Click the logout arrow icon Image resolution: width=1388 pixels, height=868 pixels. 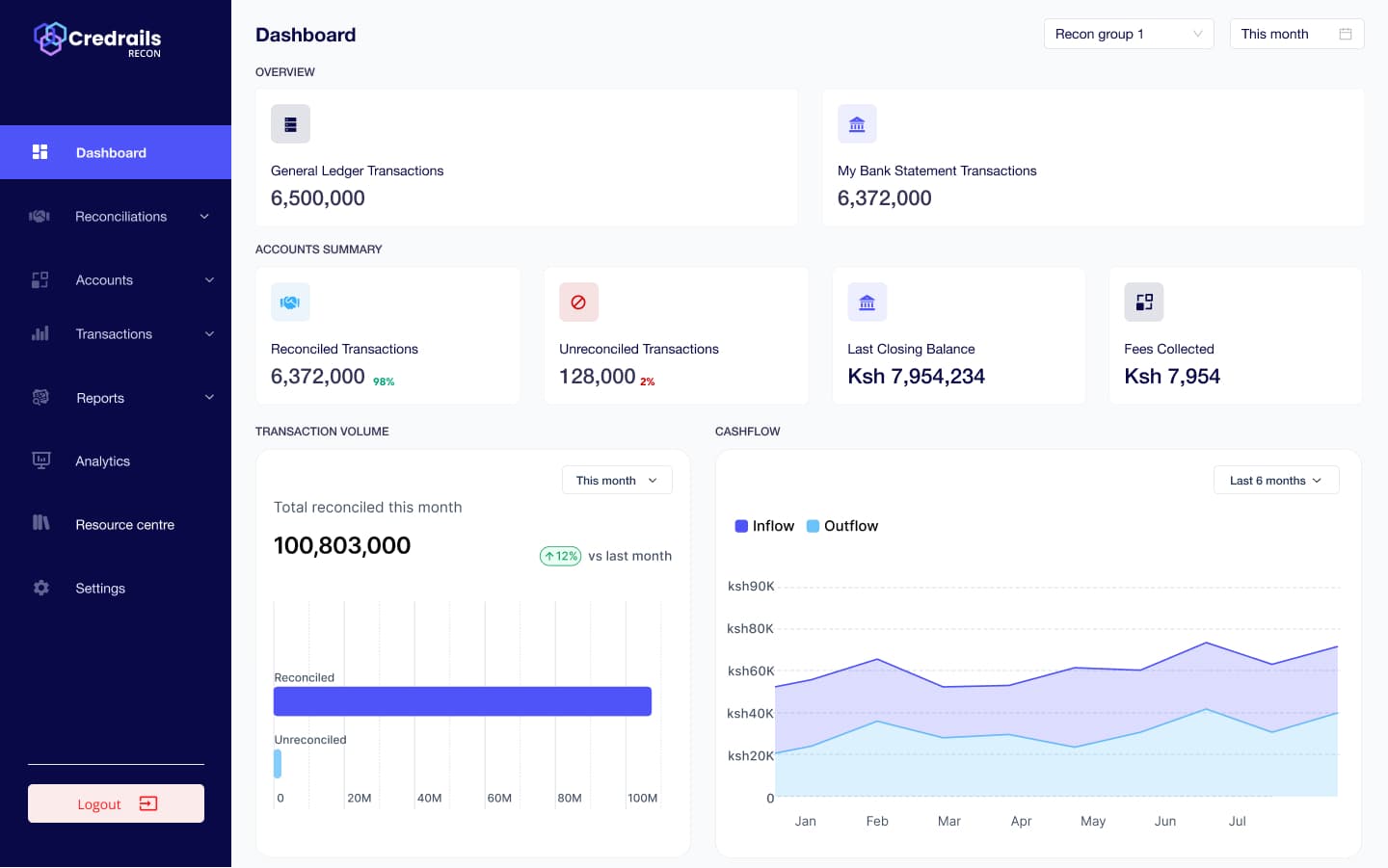click(x=148, y=803)
